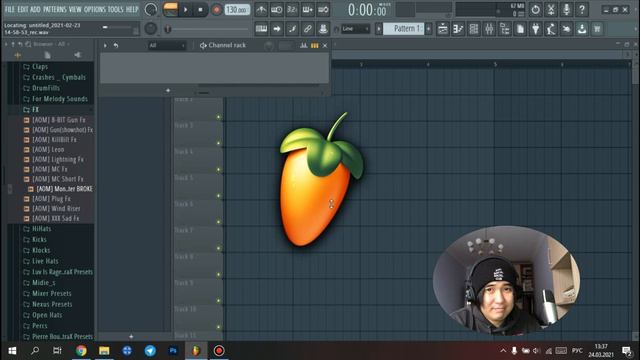Open the Line snap dropdown

tap(356, 29)
